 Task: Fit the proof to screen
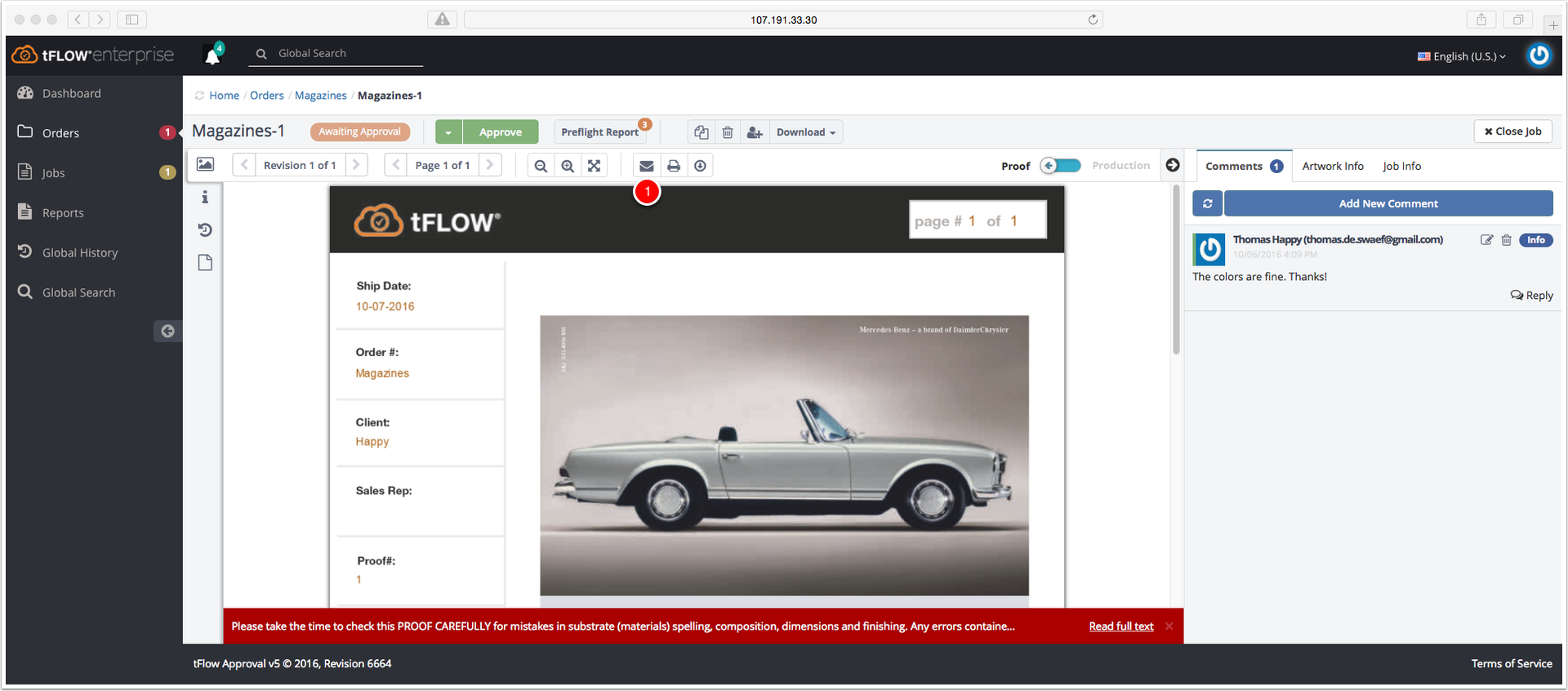click(595, 166)
